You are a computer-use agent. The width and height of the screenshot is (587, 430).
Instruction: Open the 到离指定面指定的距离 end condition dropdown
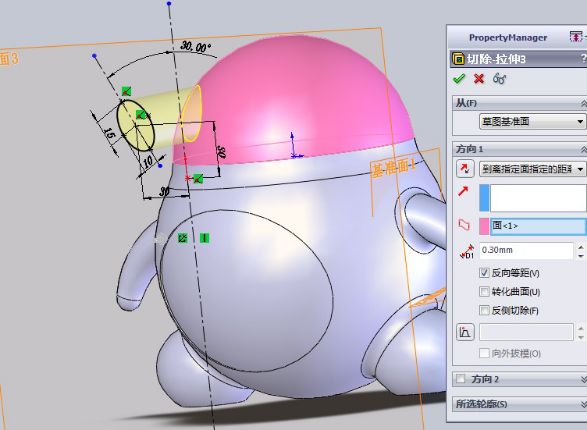click(532, 169)
